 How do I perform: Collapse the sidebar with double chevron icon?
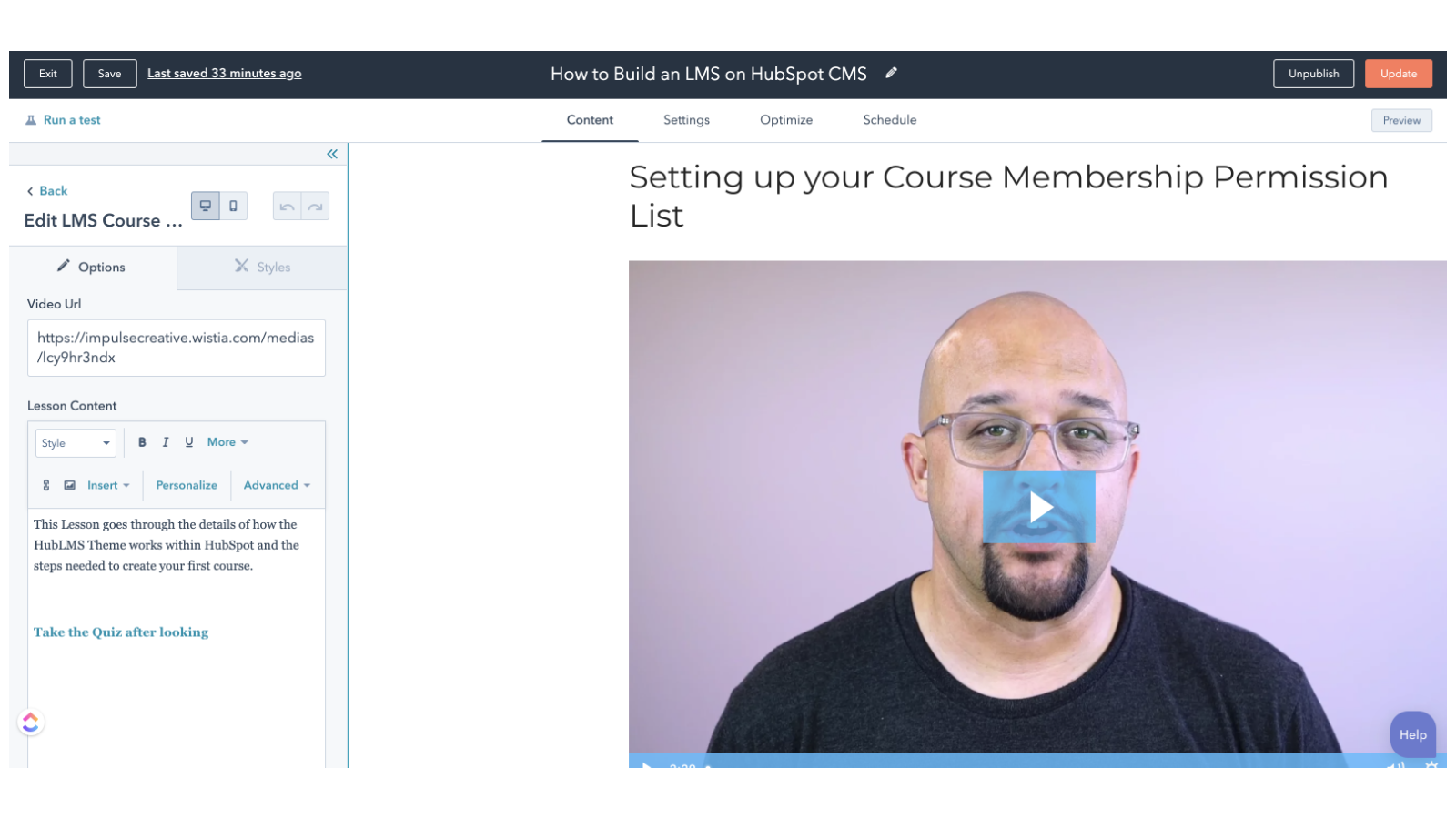[x=332, y=154]
